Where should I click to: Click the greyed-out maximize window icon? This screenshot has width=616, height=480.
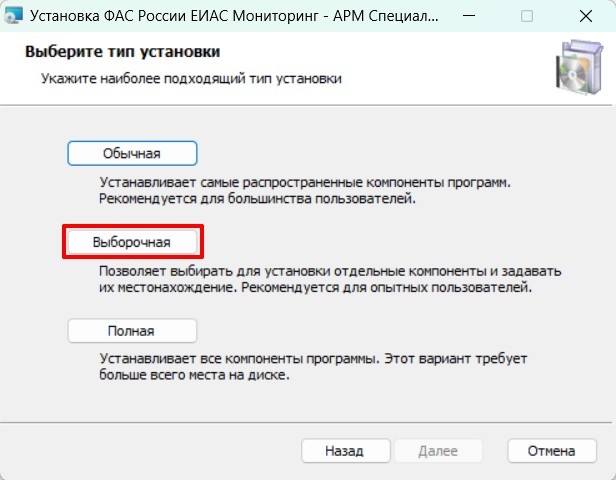coord(527,16)
